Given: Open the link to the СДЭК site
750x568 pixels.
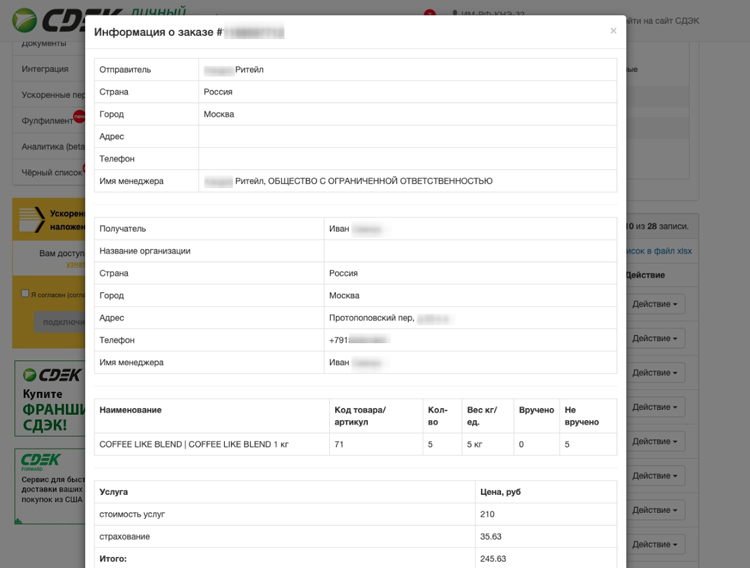Looking at the screenshot, I should (x=663, y=21).
